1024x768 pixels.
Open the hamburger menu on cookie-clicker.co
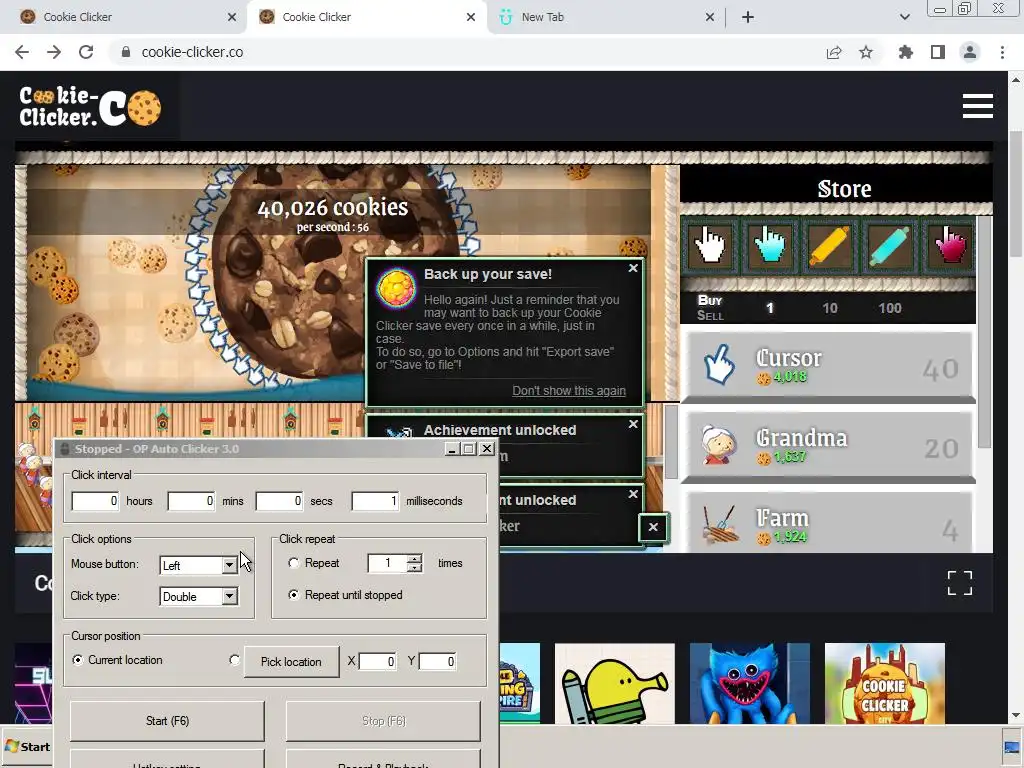(978, 106)
